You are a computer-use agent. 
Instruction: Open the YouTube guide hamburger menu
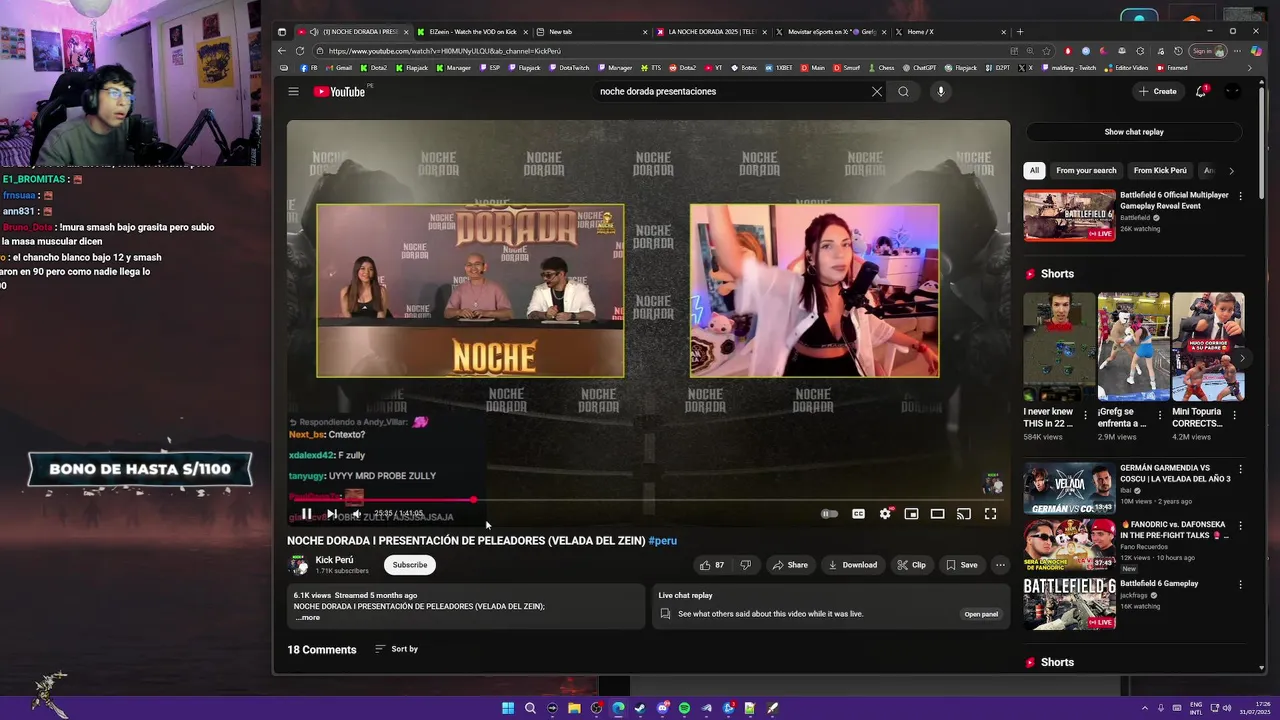[293, 91]
